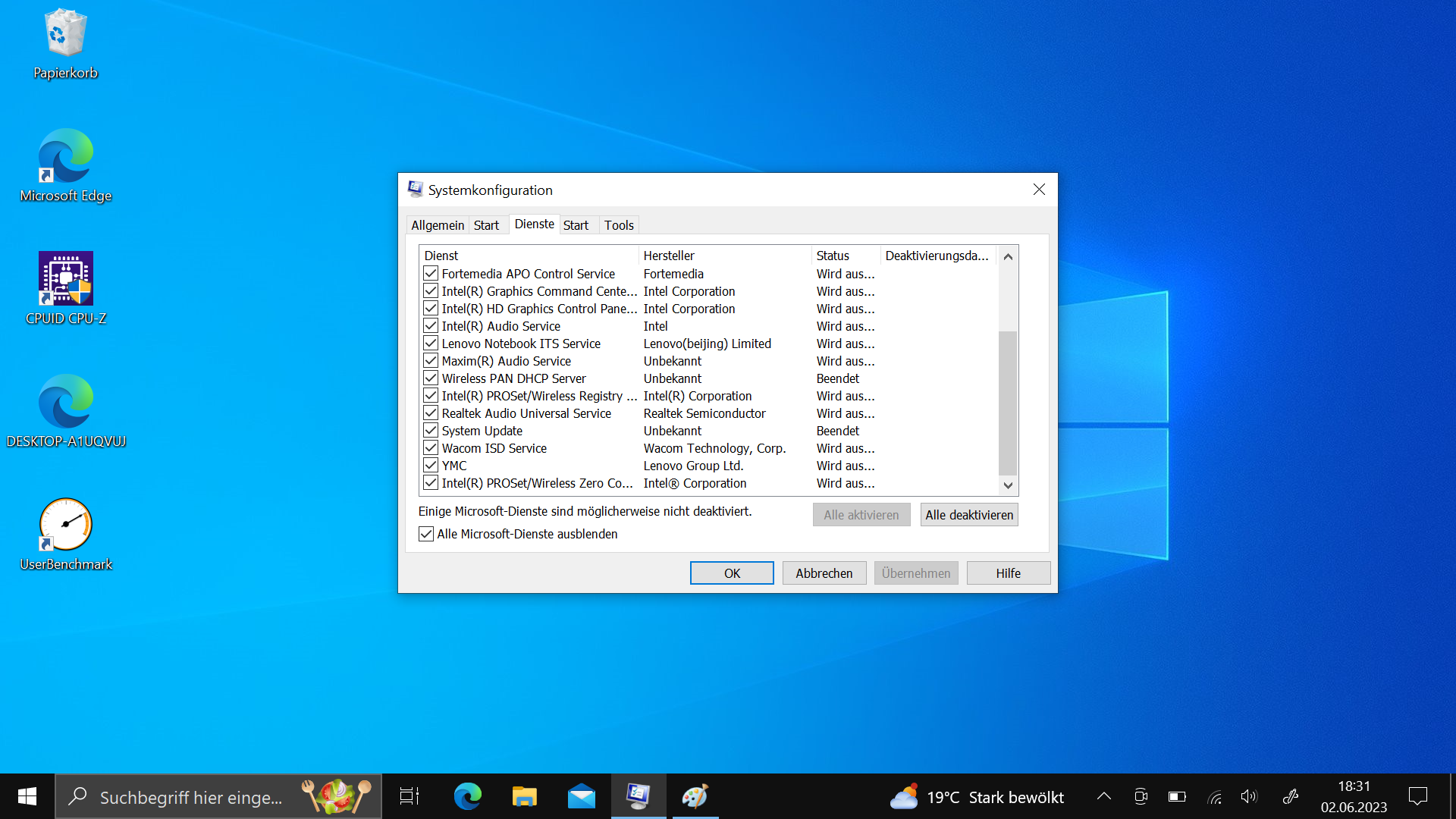The height and width of the screenshot is (819, 1456).
Task: Click the Alle deaktivieren button
Action: click(969, 515)
